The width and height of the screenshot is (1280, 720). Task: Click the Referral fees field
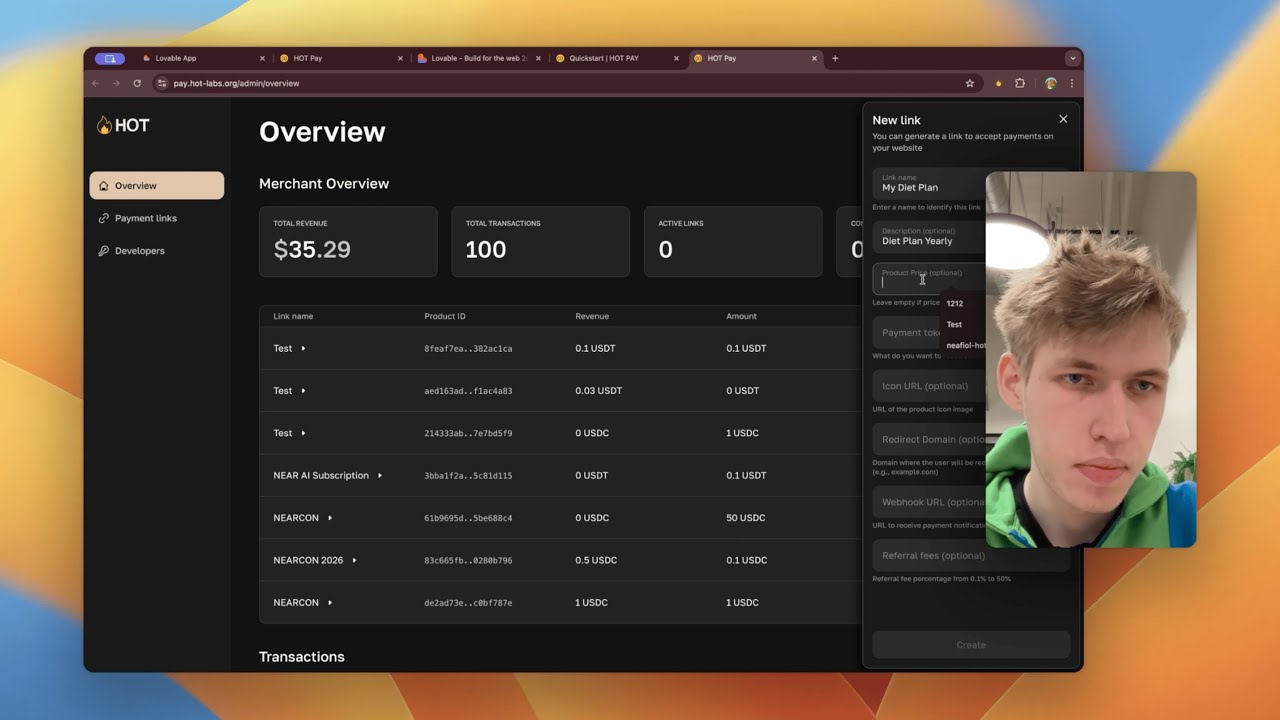click(971, 556)
